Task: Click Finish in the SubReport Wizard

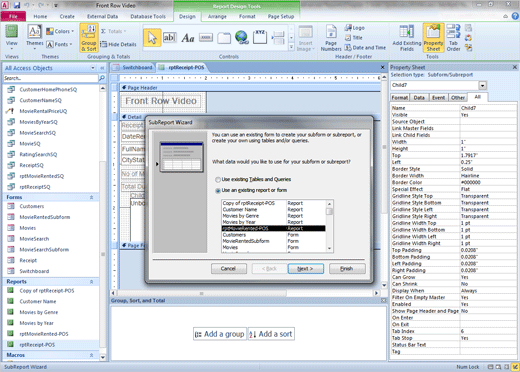Action: point(347,269)
